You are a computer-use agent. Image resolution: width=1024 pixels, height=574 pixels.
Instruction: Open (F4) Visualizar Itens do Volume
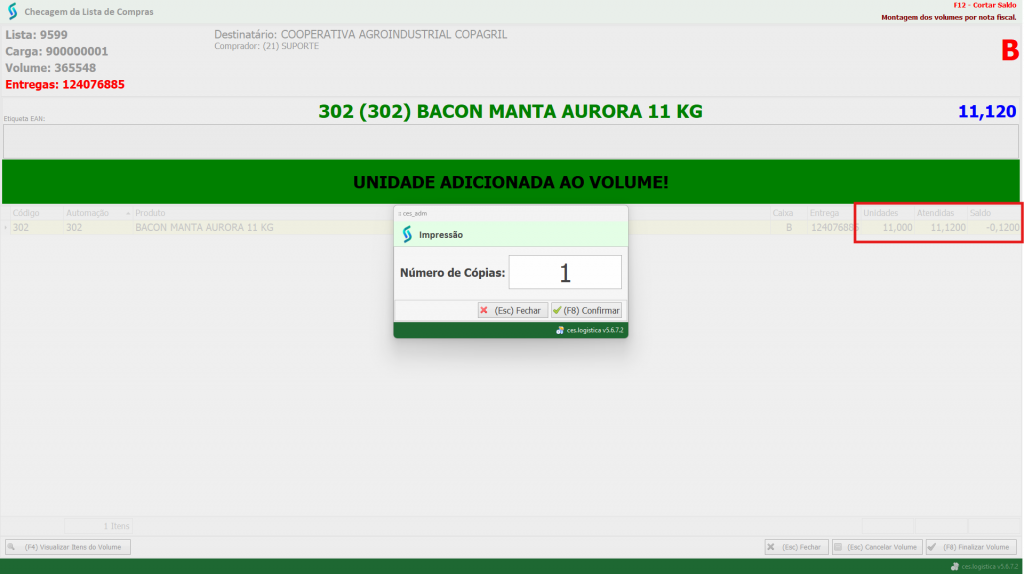click(x=68, y=547)
